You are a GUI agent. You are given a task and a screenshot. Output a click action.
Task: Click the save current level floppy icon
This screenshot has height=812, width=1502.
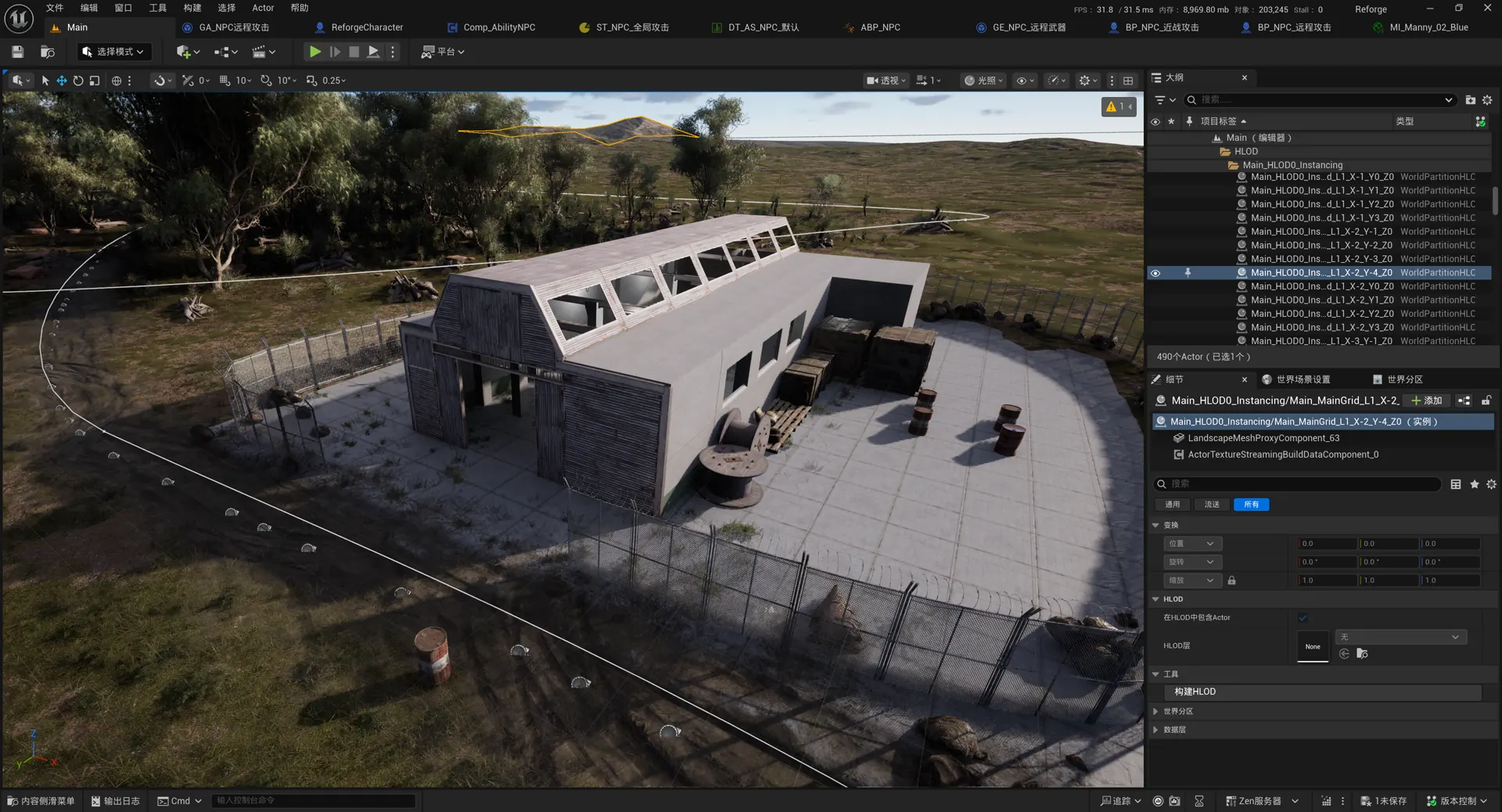point(17,52)
